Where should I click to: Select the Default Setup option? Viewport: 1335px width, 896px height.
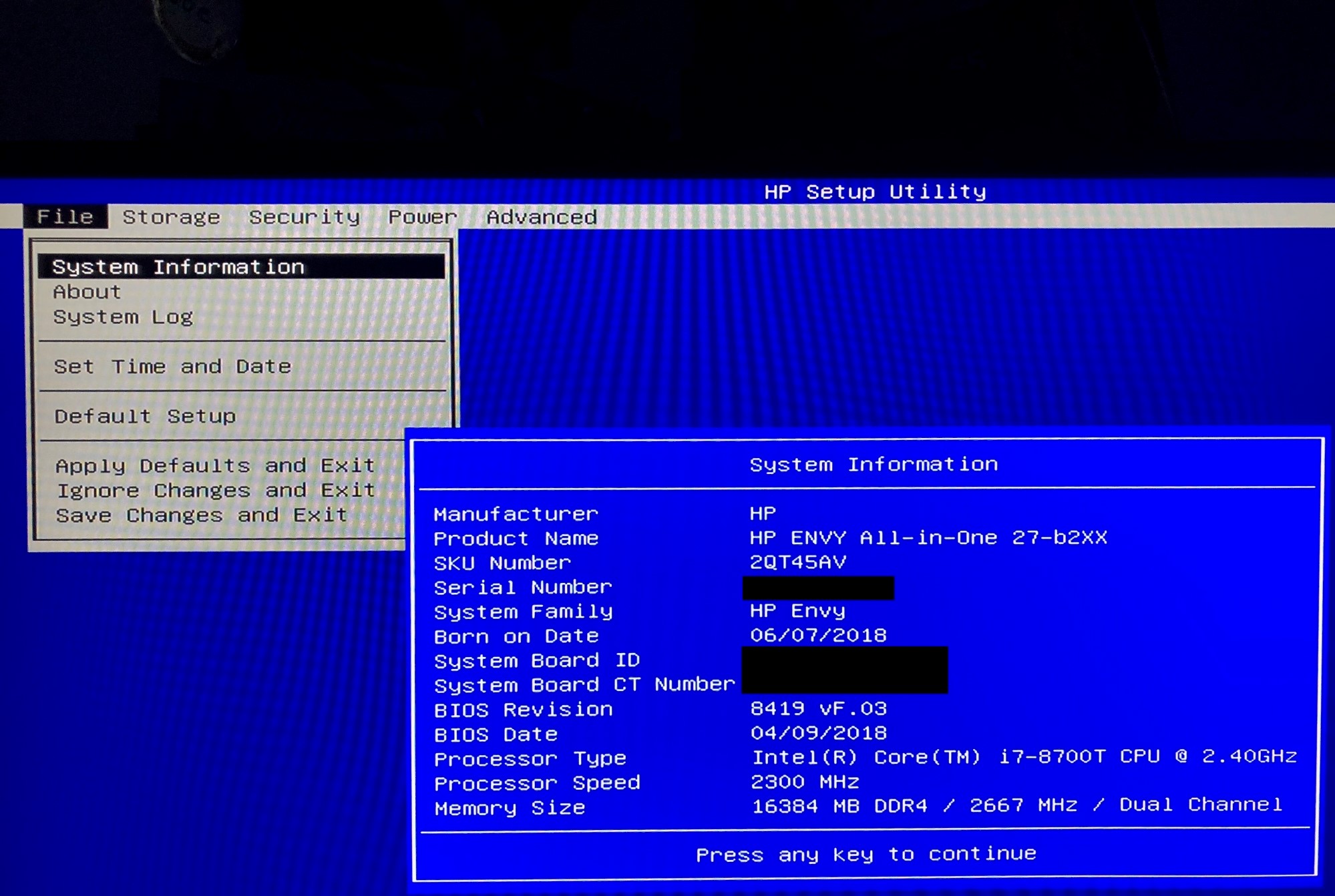click(x=145, y=416)
